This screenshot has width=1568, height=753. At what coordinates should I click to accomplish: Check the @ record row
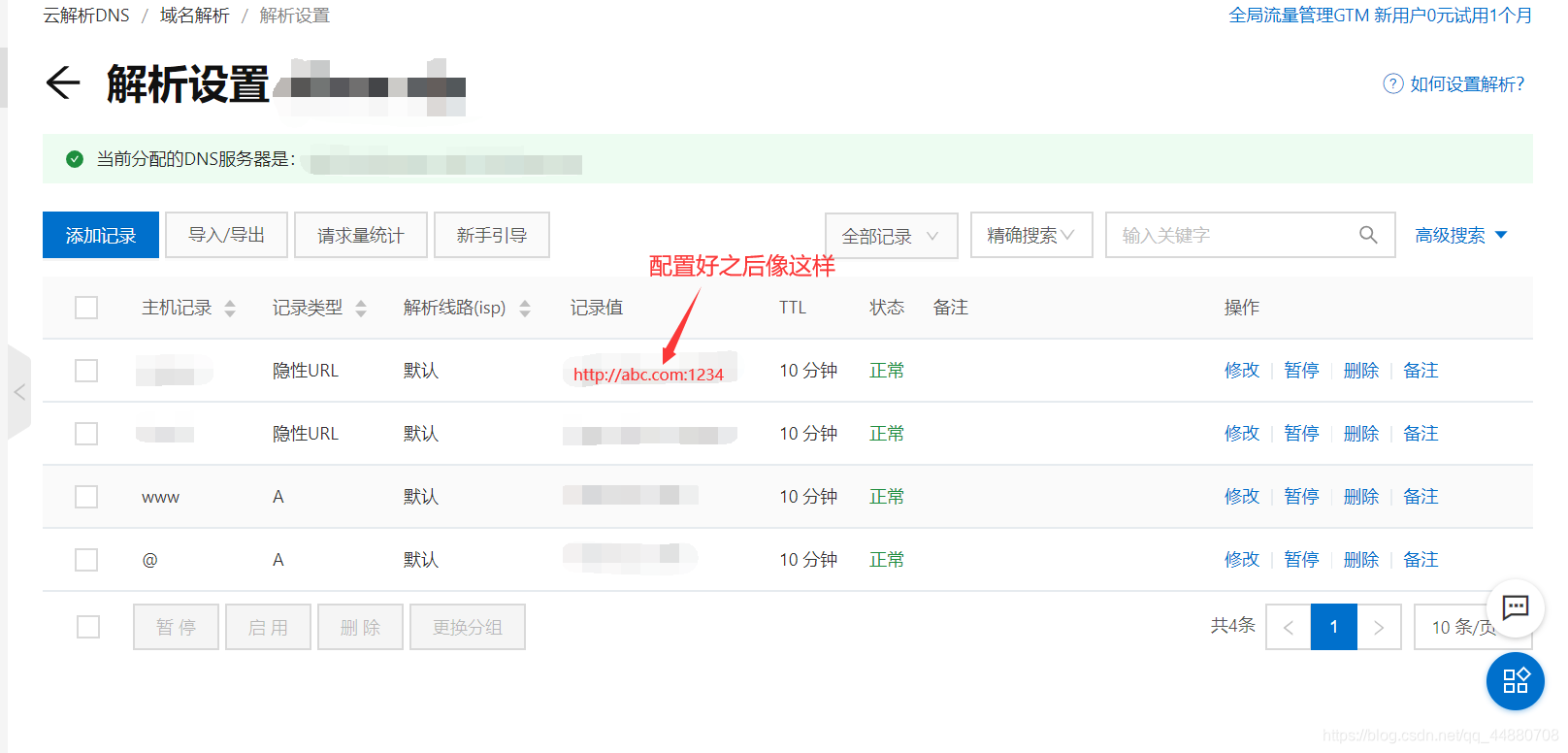(x=86, y=560)
